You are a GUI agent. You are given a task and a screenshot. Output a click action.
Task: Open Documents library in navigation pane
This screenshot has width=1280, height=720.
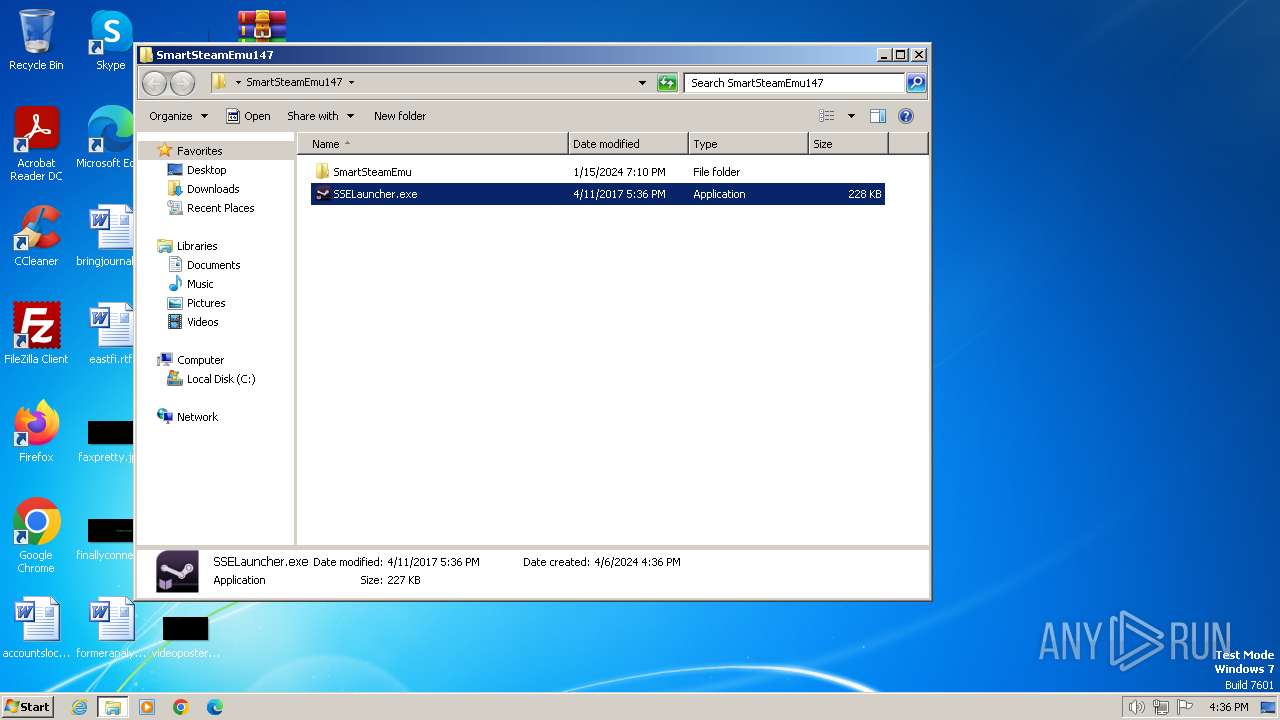(x=213, y=265)
